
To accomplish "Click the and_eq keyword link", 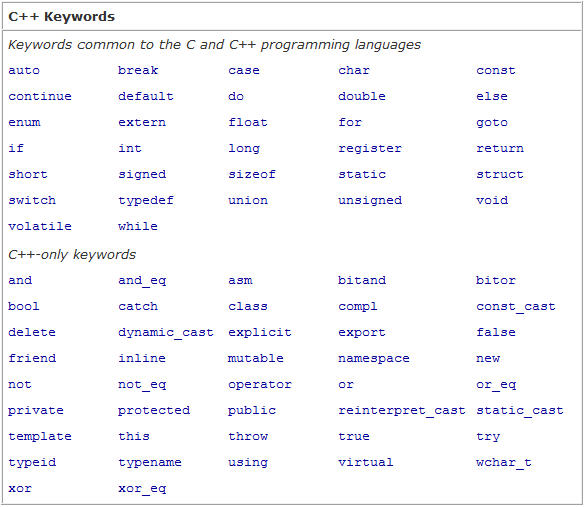I will pyautogui.click(x=142, y=281).
